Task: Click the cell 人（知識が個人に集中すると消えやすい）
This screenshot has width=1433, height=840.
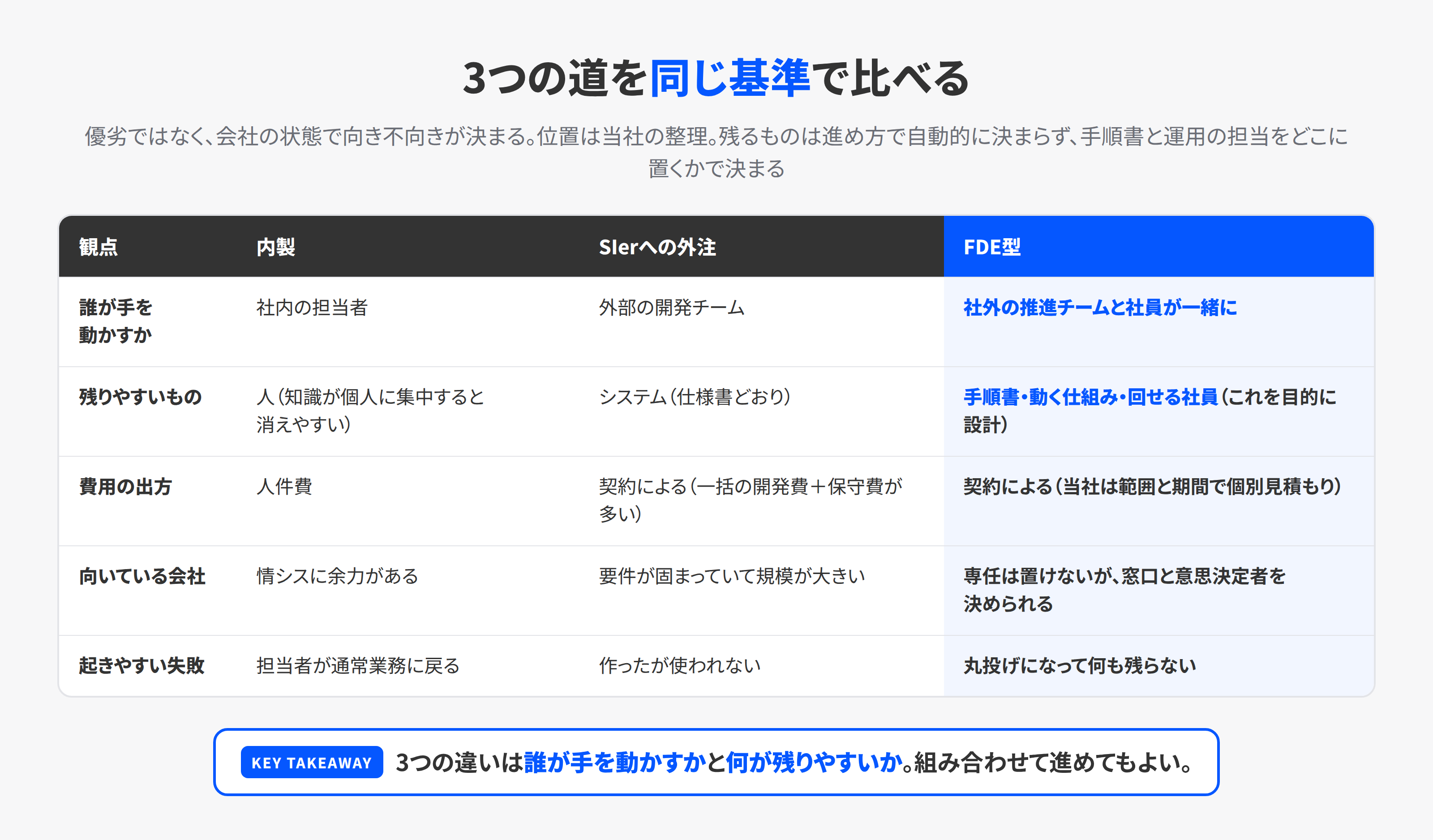Action: coord(370,411)
